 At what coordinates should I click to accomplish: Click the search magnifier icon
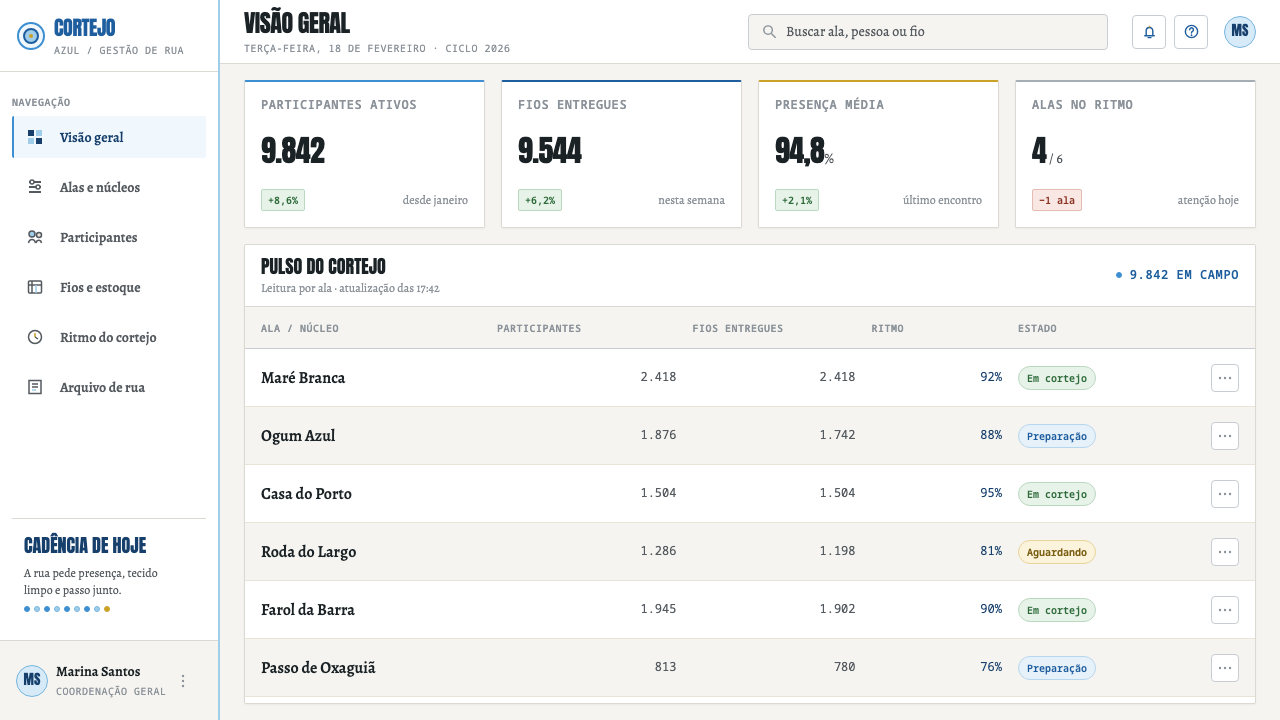(769, 32)
